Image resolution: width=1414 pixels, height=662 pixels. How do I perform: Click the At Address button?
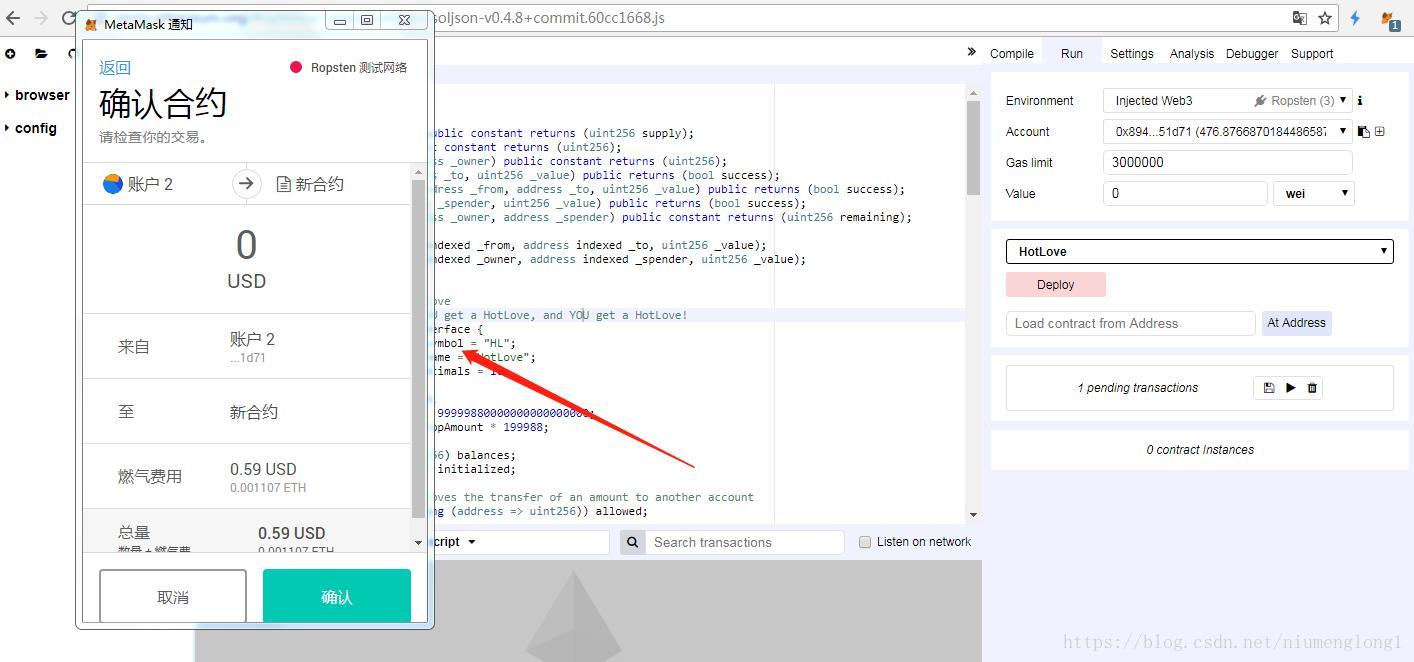[1296, 323]
